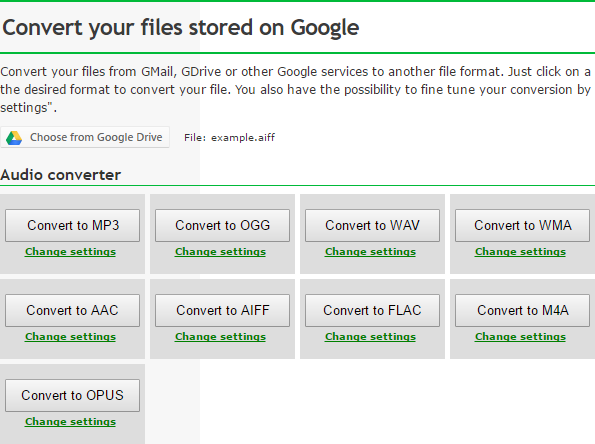Change settings for FLAC conversion
595x444 pixels.
[370, 337]
